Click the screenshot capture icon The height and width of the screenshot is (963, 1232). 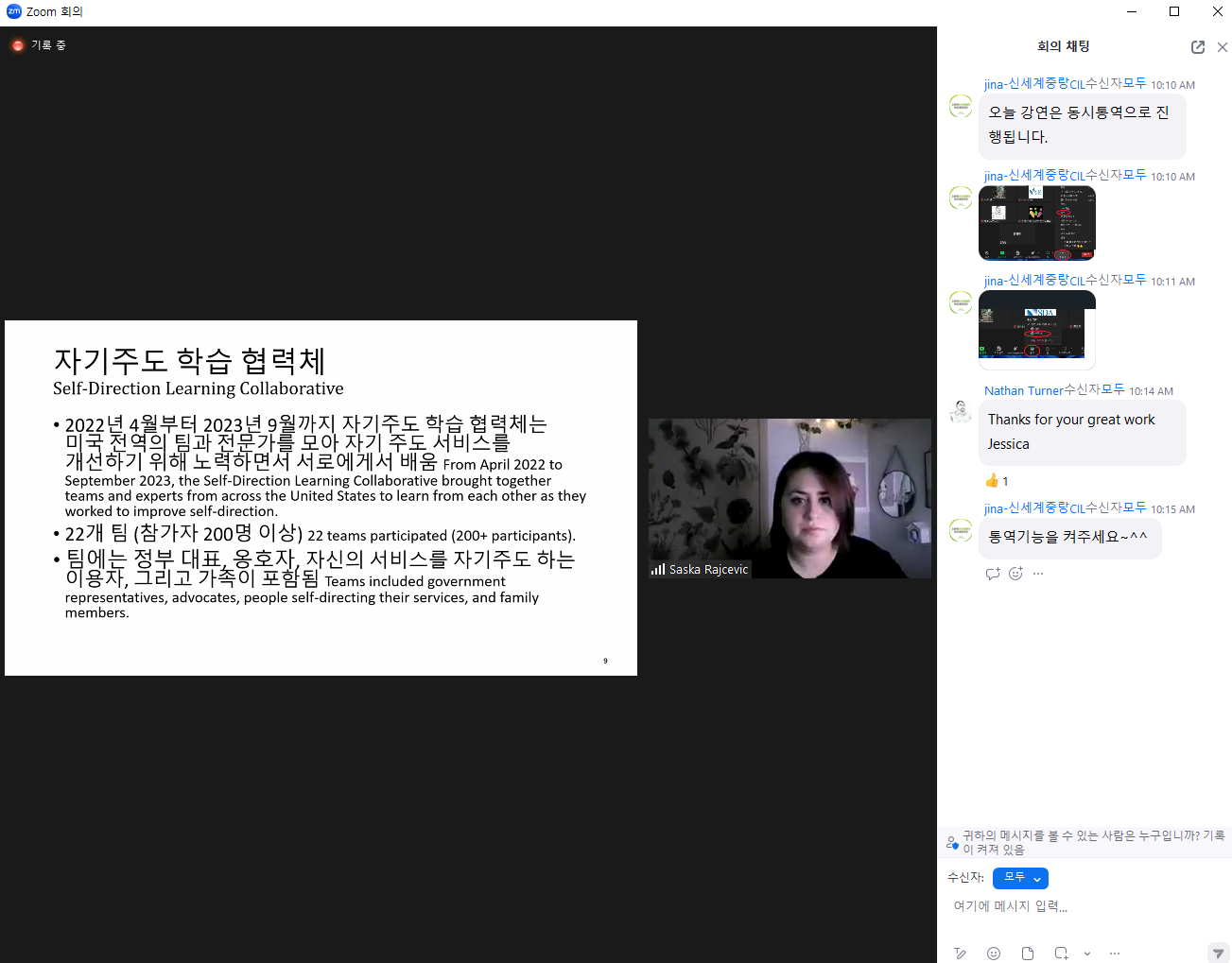(1061, 954)
